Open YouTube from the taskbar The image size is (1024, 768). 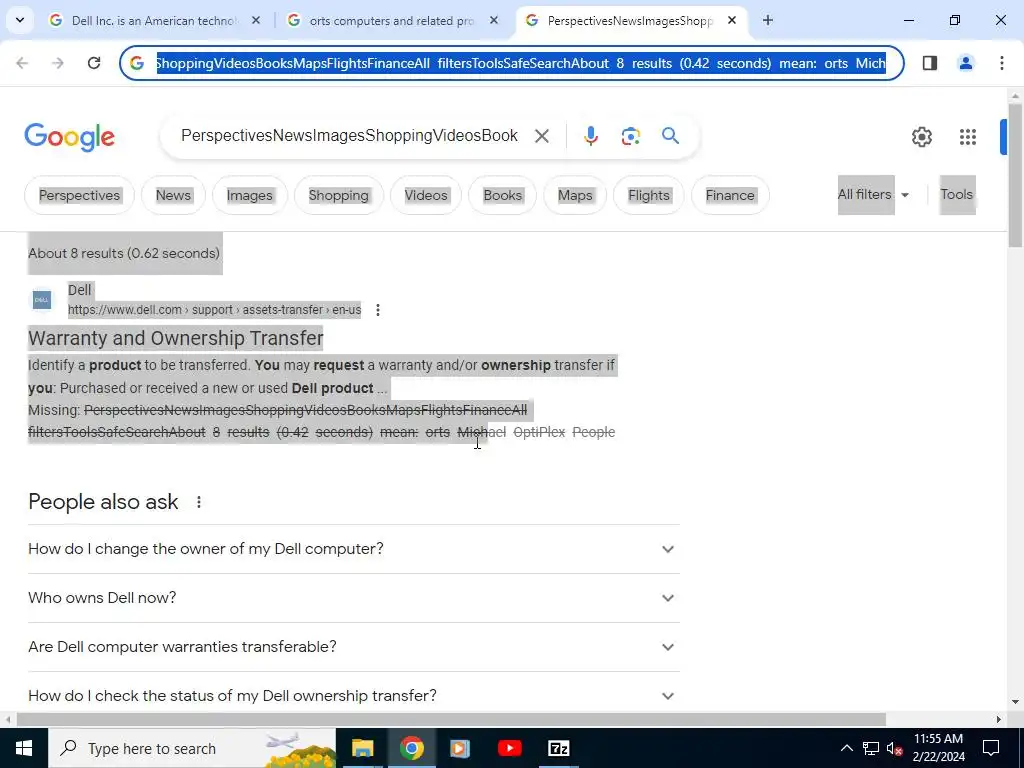509,748
